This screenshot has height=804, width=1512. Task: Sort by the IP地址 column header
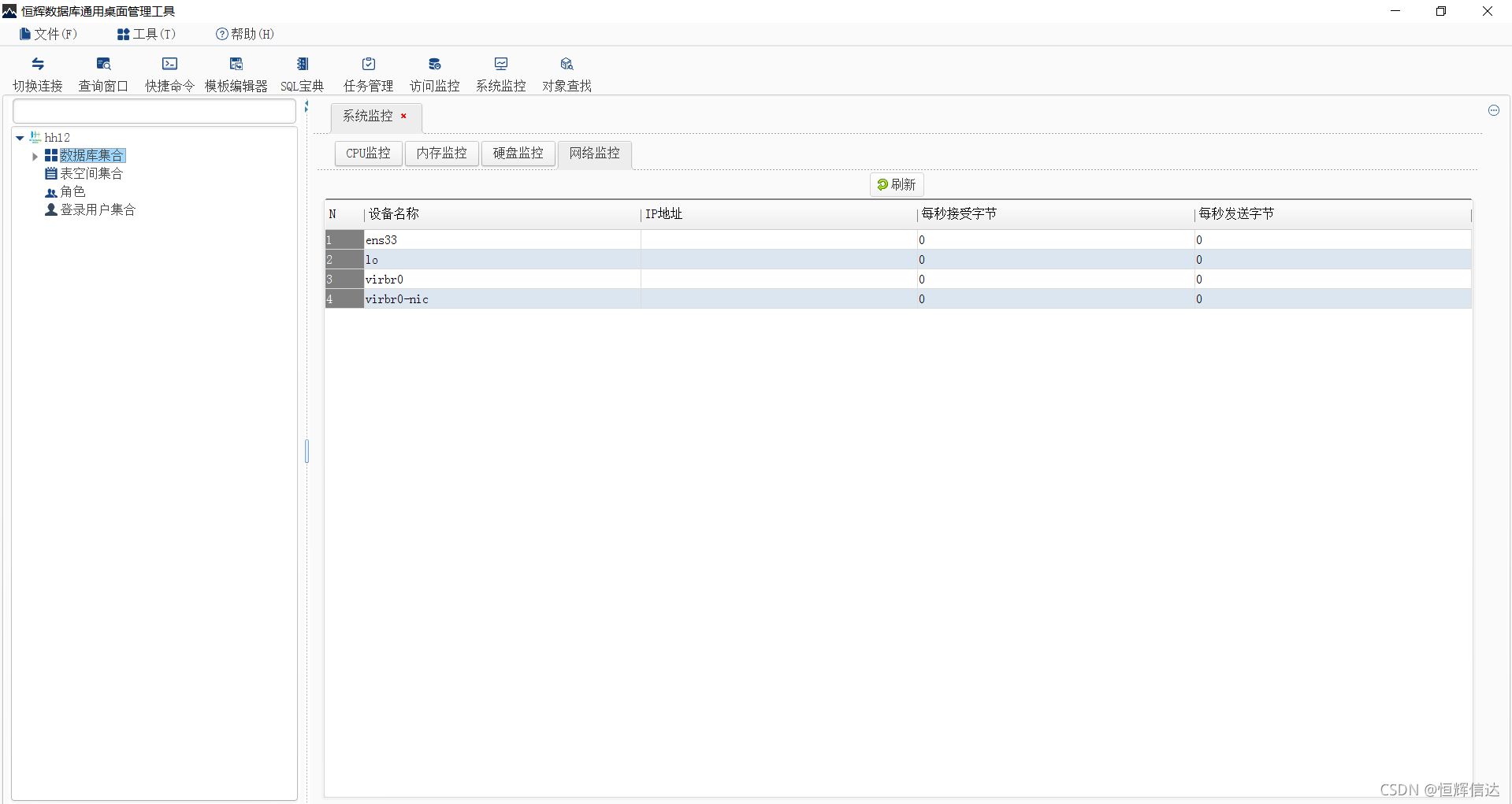tap(780, 213)
